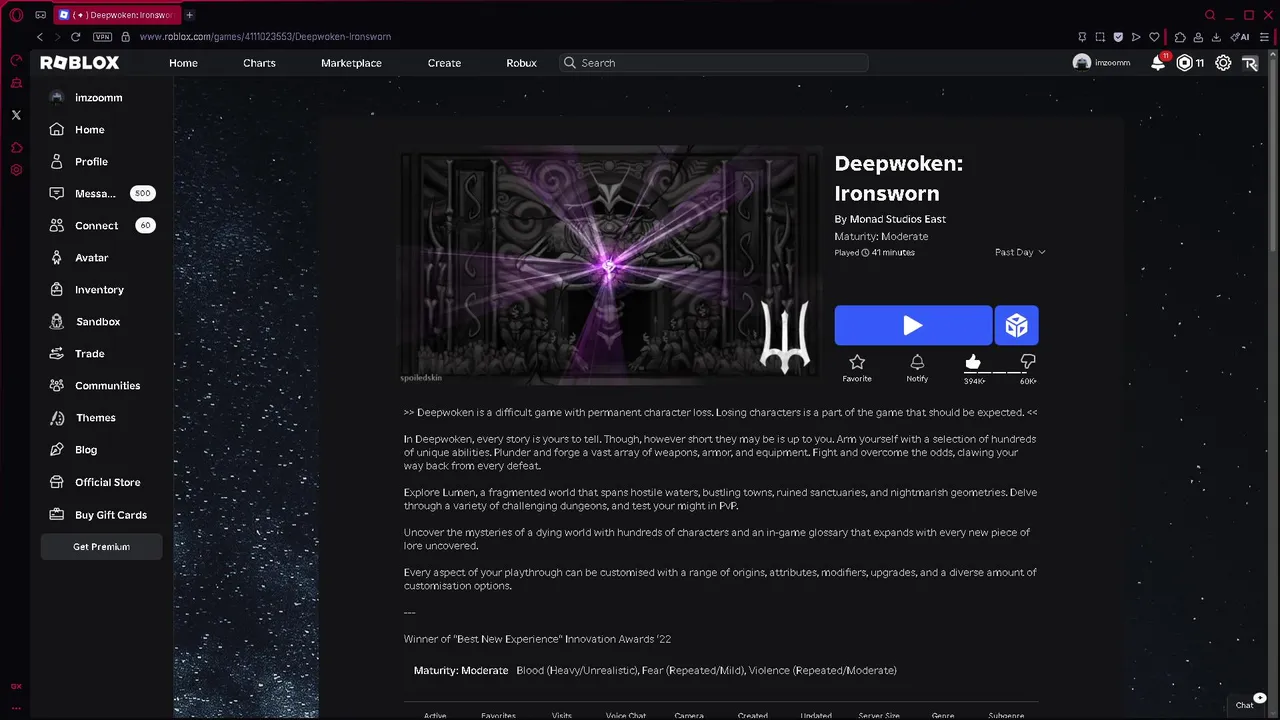Image resolution: width=1280 pixels, height=720 pixels.
Task: Open the Create navigation item
Action: (x=444, y=63)
